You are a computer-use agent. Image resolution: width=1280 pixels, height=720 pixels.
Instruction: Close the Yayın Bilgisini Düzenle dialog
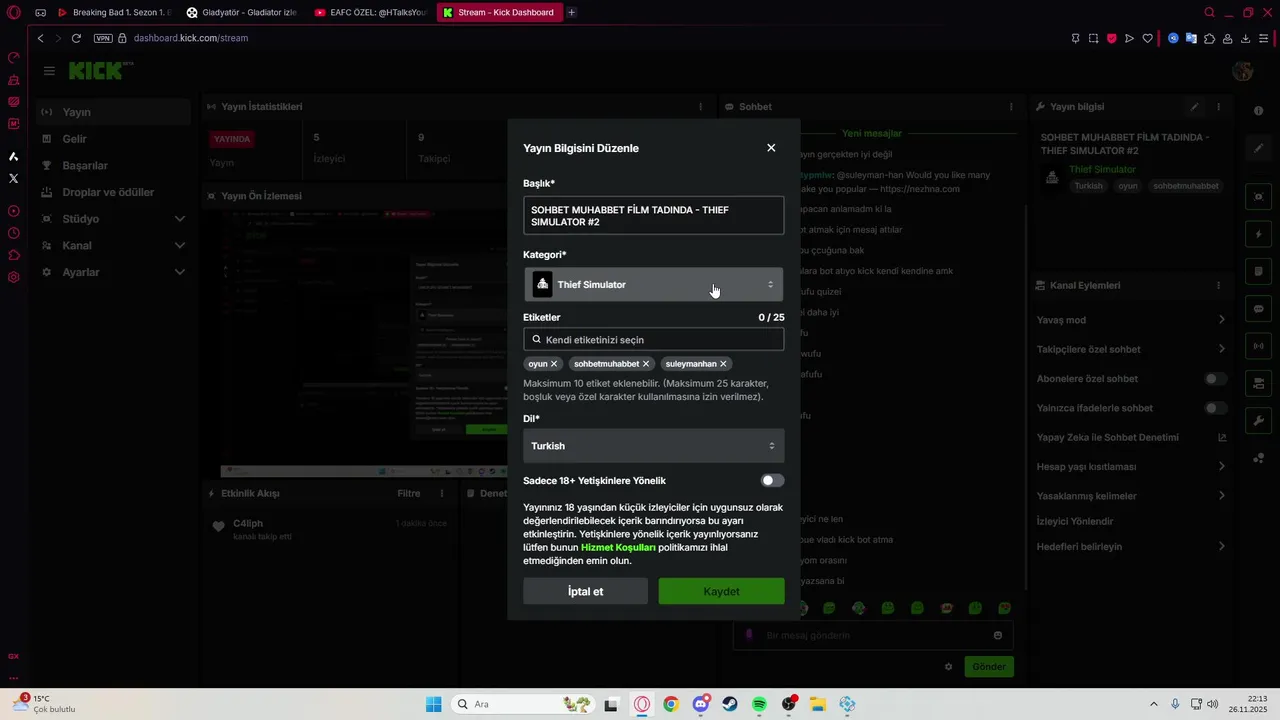click(771, 148)
